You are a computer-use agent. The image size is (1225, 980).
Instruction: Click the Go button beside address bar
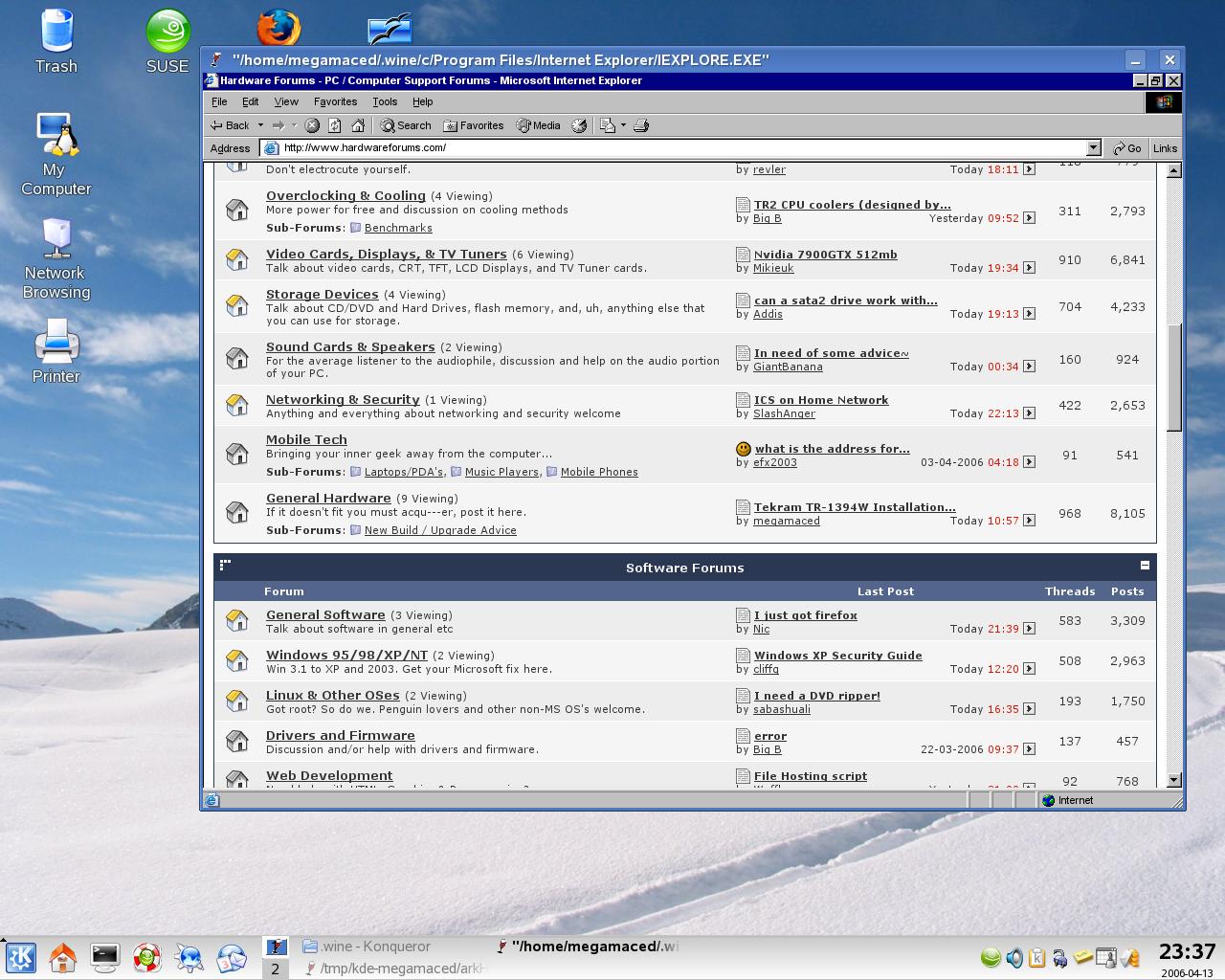coord(1126,148)
